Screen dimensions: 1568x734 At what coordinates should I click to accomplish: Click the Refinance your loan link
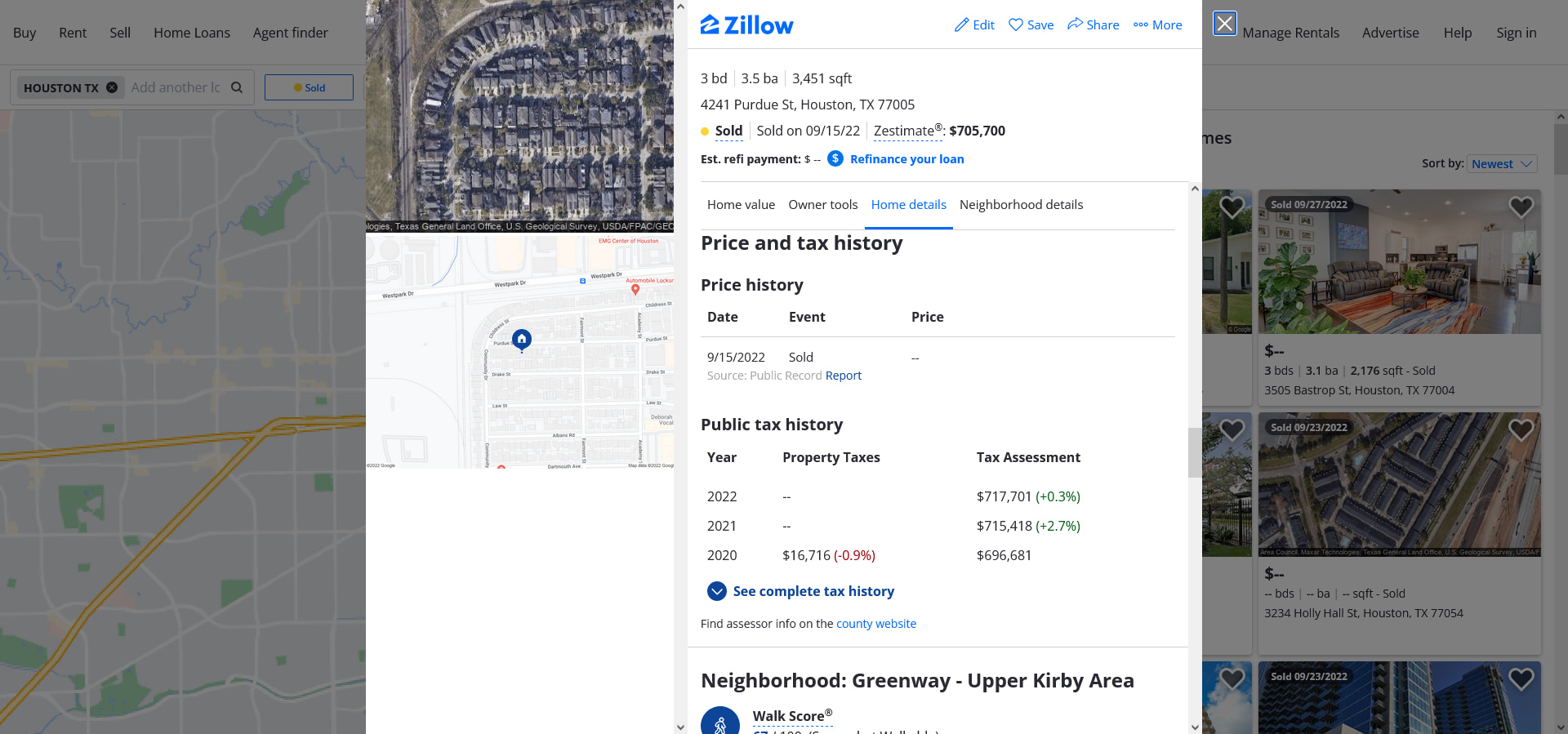pos(906,159)
